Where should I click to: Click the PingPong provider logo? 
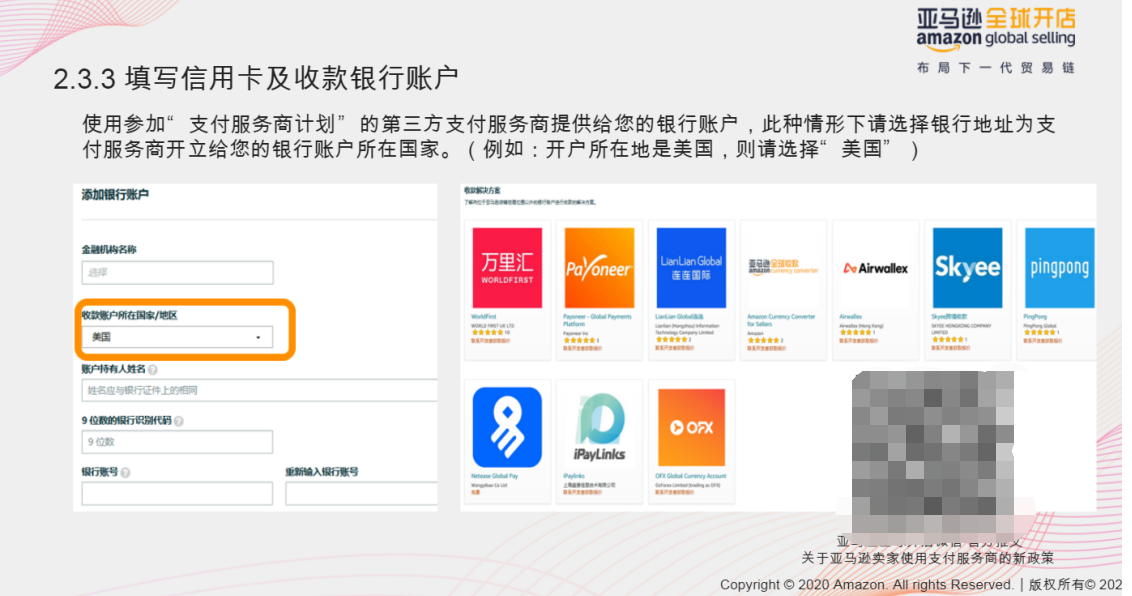(x=1061, y=266)
